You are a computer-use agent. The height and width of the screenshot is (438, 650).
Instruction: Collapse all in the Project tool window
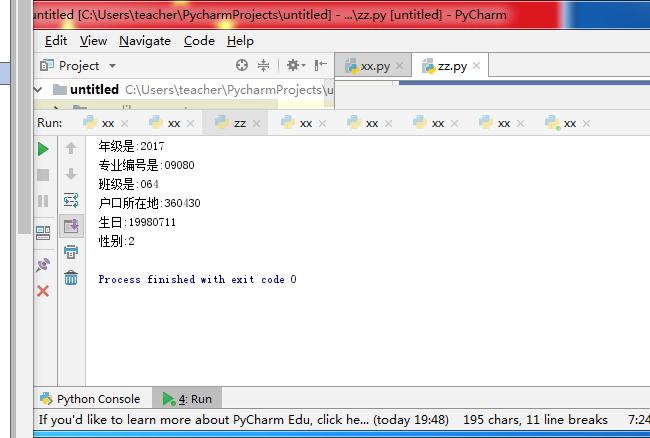coord(263,65)
